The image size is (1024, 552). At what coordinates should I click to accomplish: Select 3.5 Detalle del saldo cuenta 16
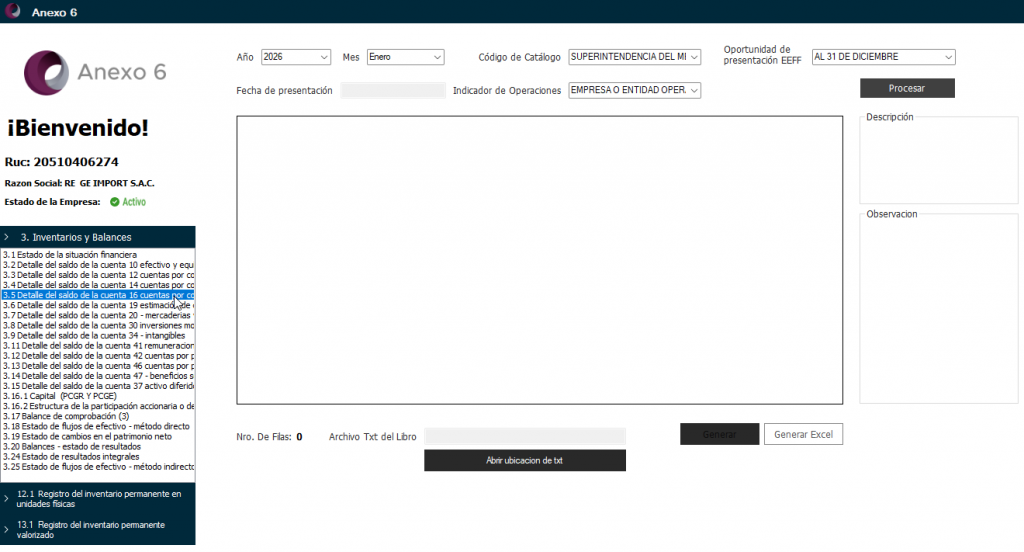98,295
